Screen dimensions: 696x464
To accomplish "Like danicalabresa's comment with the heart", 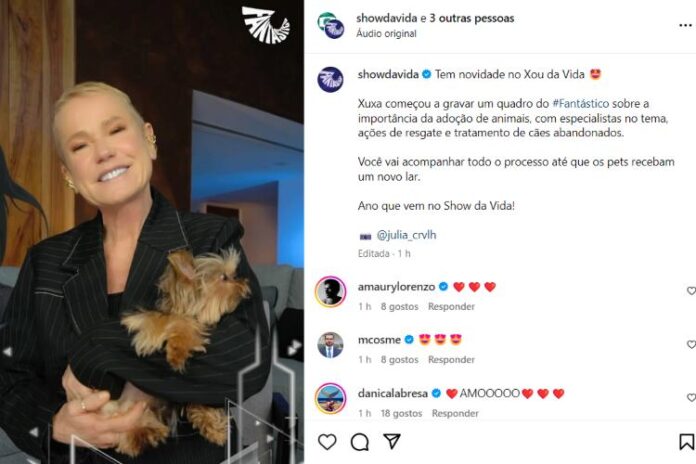I will pyautogui.click(x=691, y=397).
